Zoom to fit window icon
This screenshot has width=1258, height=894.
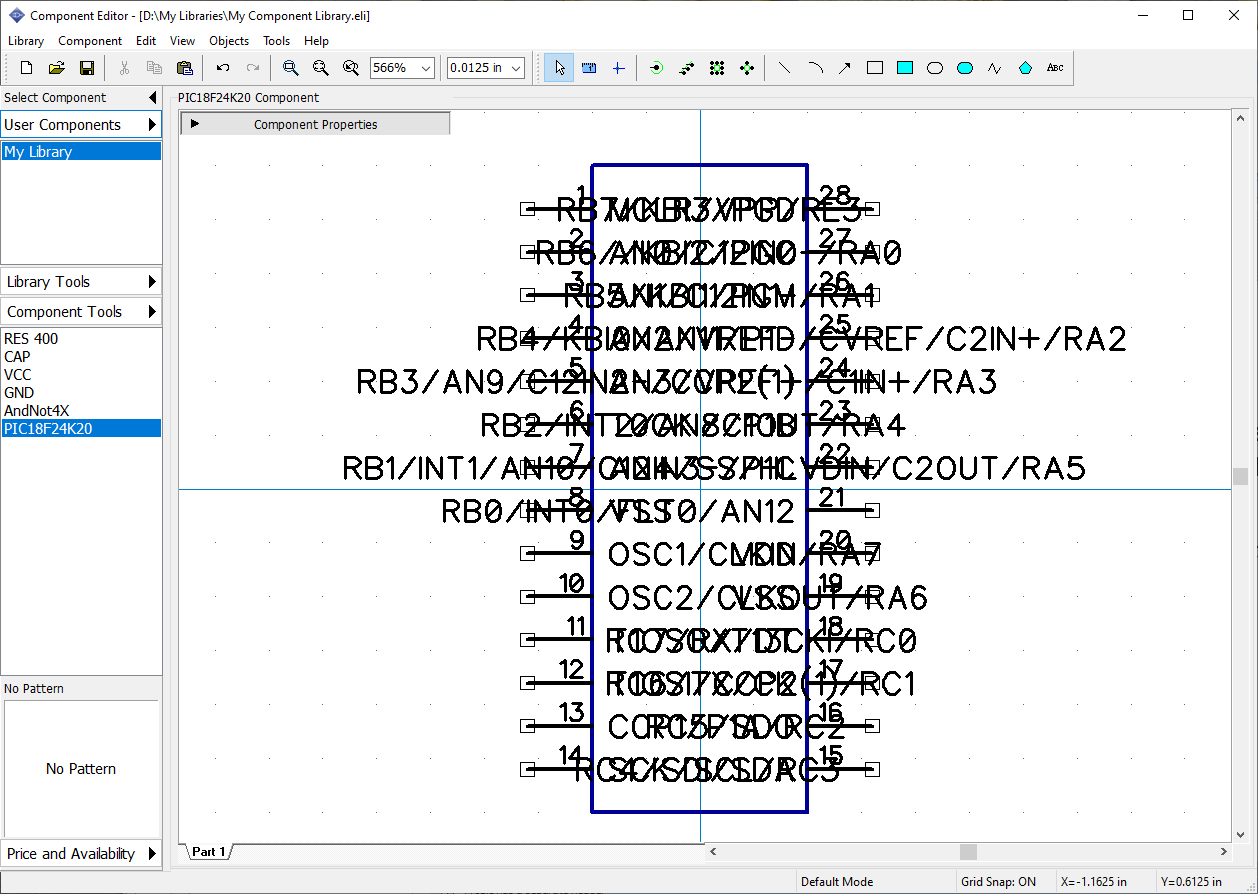coord(350,68)
